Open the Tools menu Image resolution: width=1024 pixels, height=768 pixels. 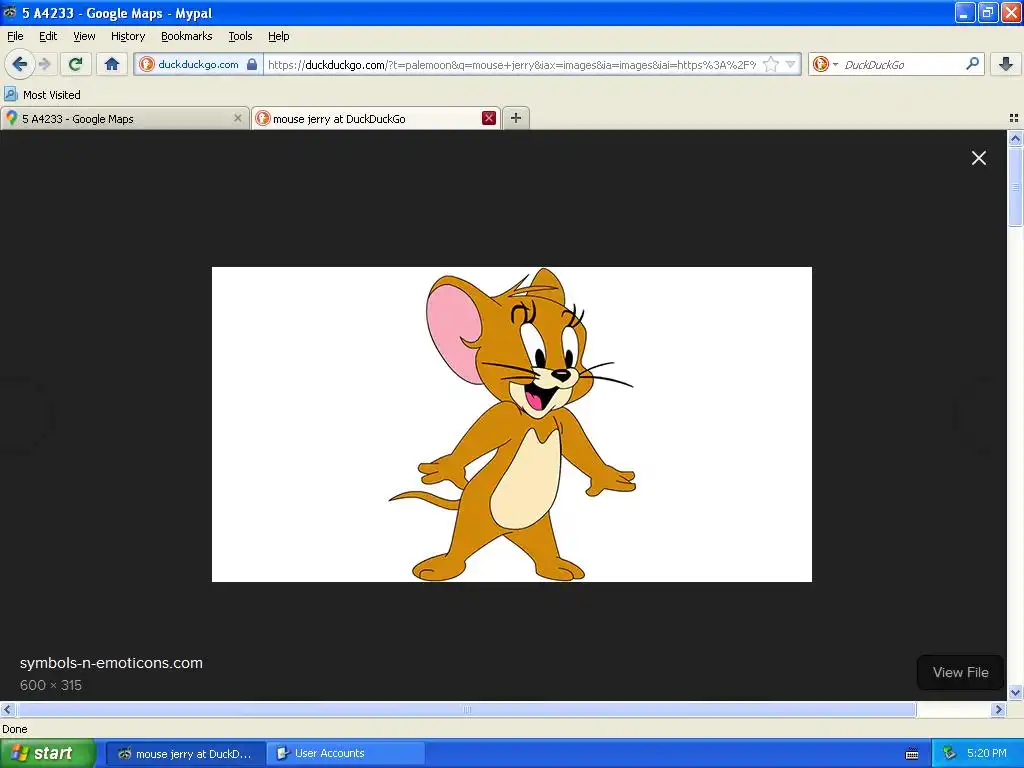click(240, 36)
